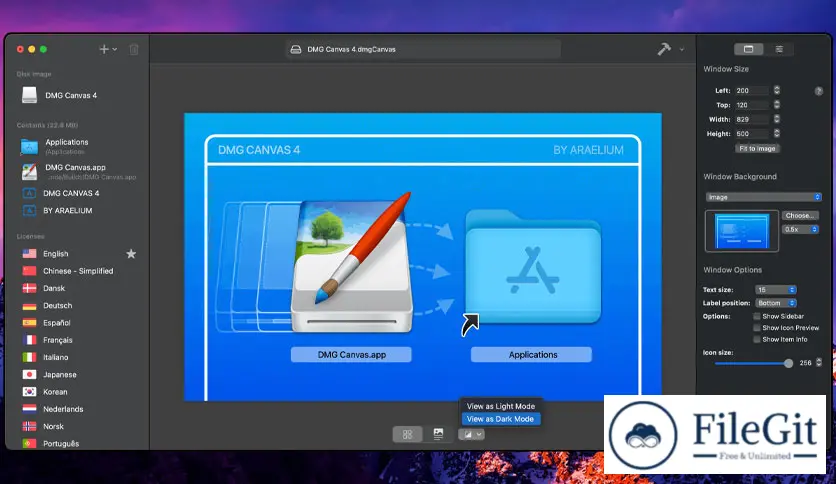Enable the Show Icon Preview checkbox
Image resolution: width=836 pixels, height=484 pixels.
tap(757, 328)
